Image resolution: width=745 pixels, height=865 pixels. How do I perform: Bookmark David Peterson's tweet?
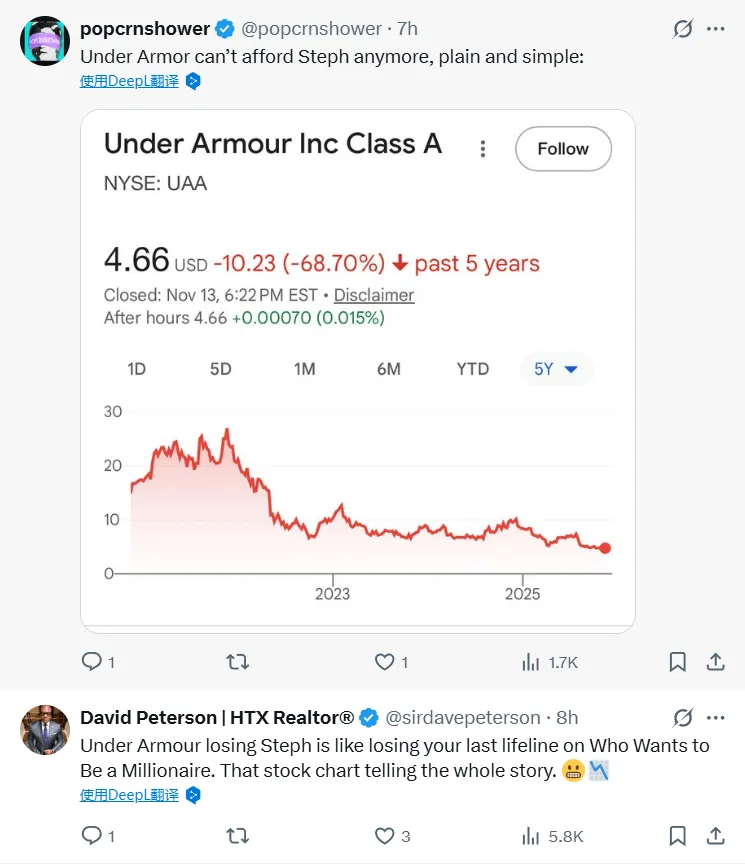677,836
